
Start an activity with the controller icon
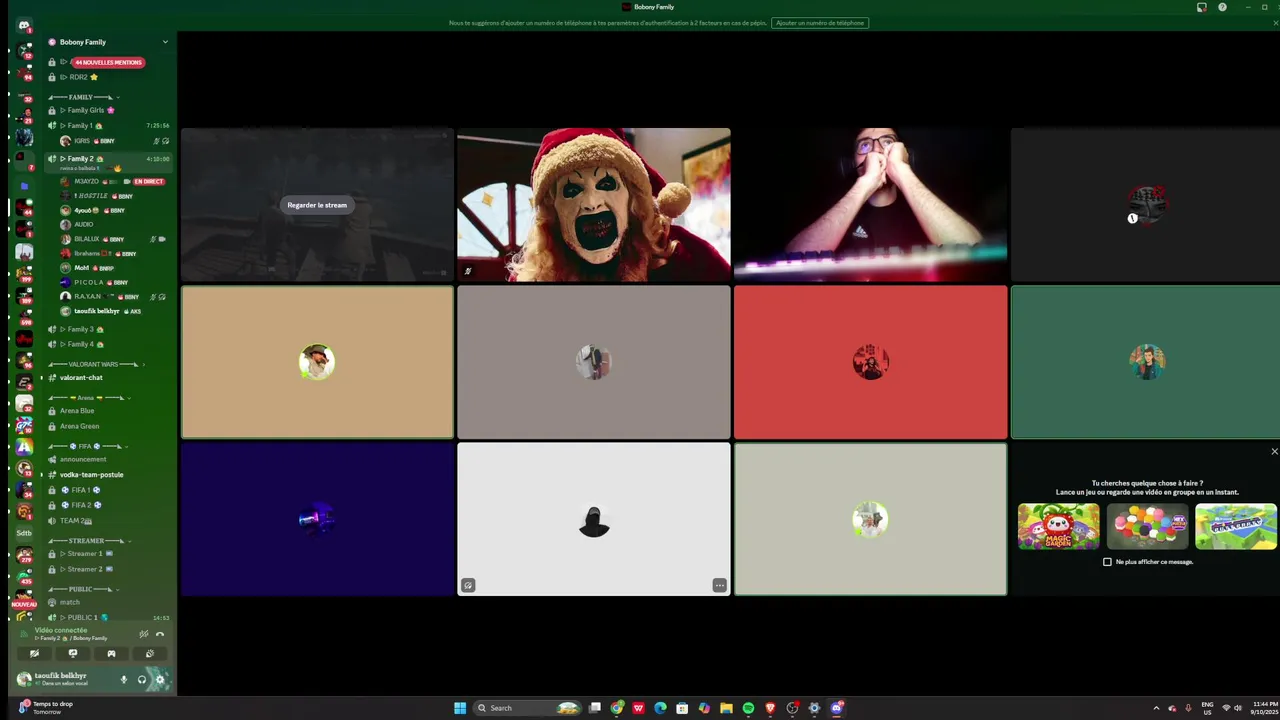(x=111, y=653)
